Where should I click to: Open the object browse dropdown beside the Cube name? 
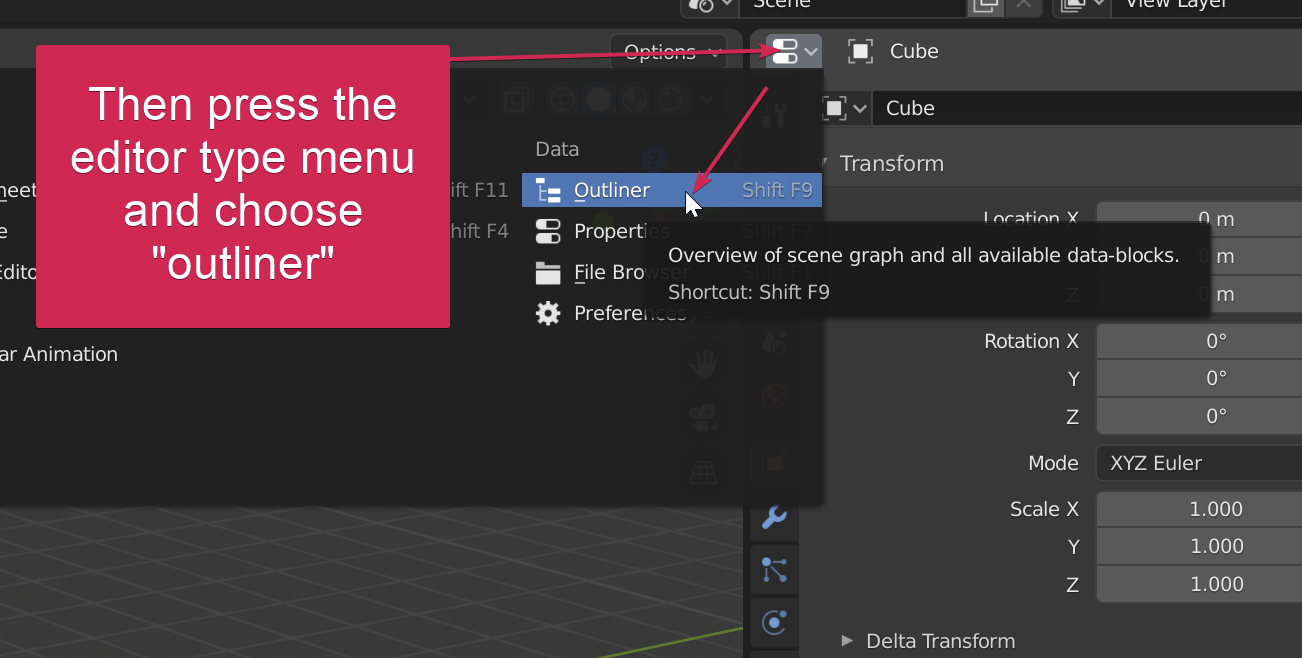pyautogui.click(x=845, y=108)
